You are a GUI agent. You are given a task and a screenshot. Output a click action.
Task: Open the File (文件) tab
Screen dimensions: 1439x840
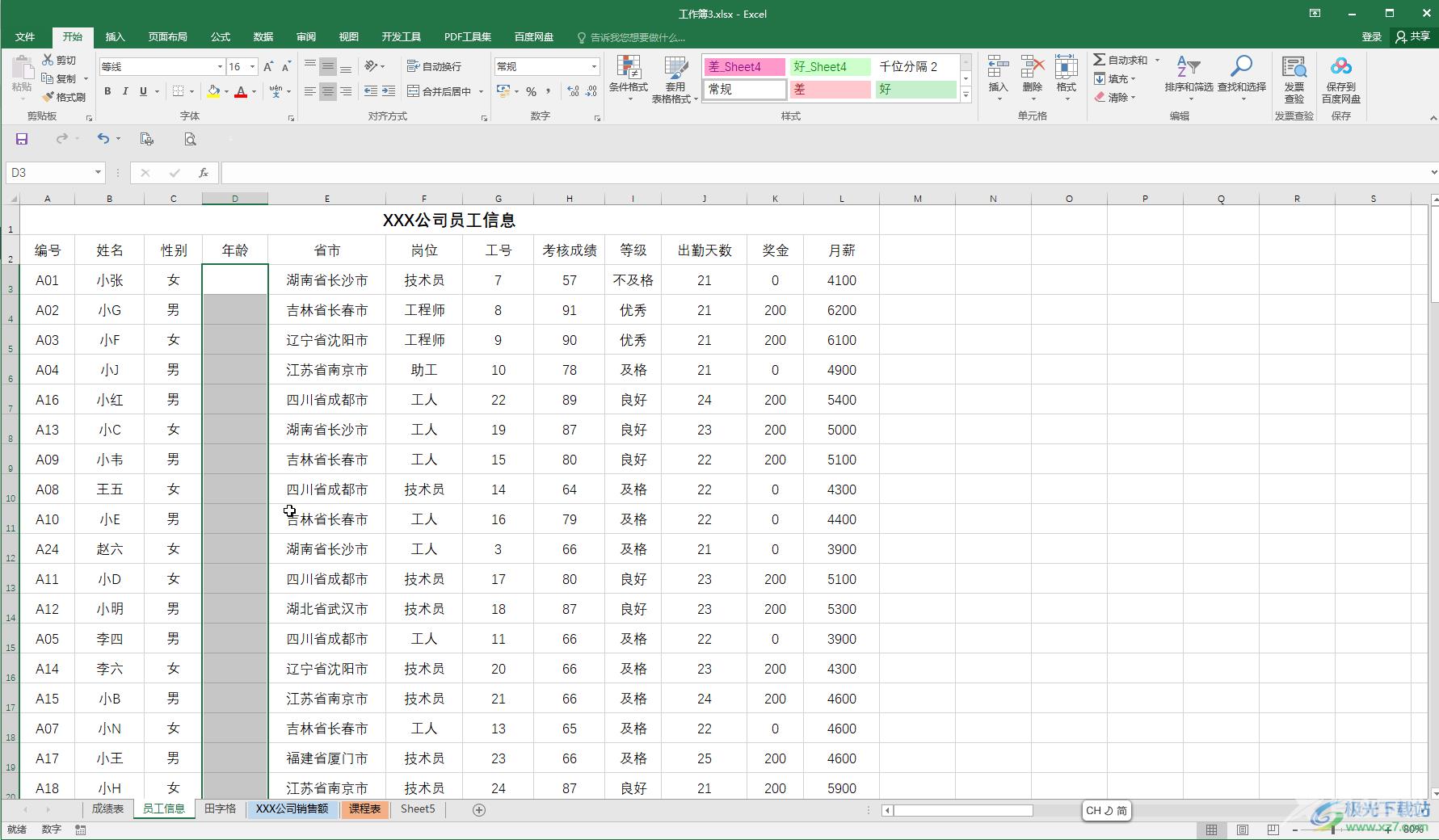[25, 37]
